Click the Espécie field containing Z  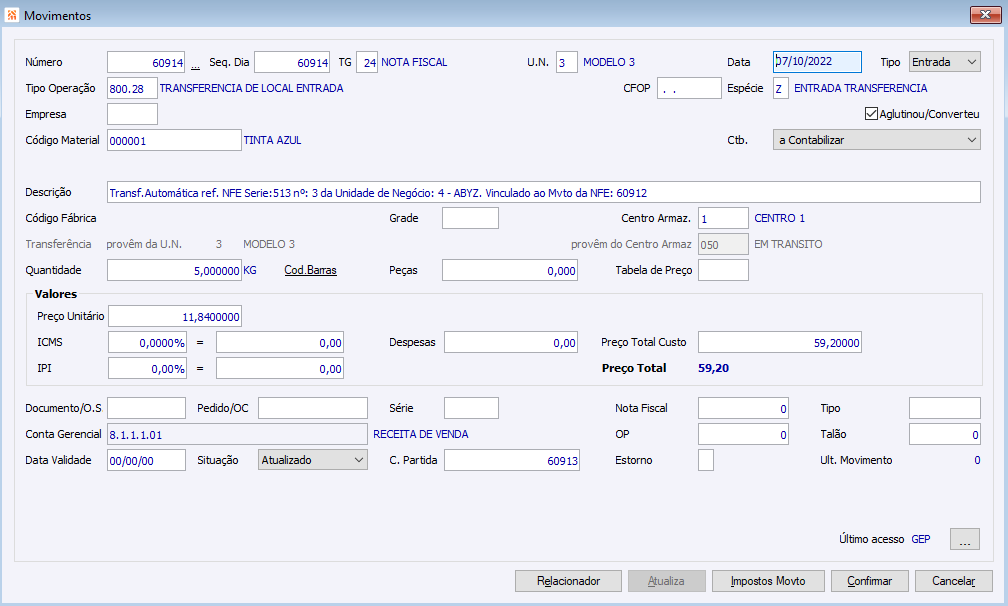coord(780,88)
